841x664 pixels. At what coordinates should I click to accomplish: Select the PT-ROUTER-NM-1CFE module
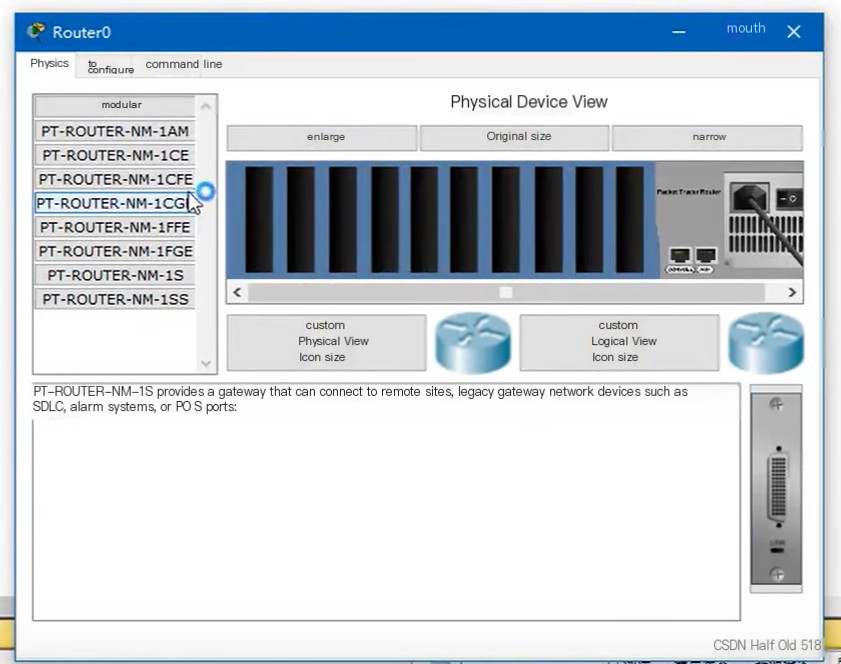tap(115, 179)
